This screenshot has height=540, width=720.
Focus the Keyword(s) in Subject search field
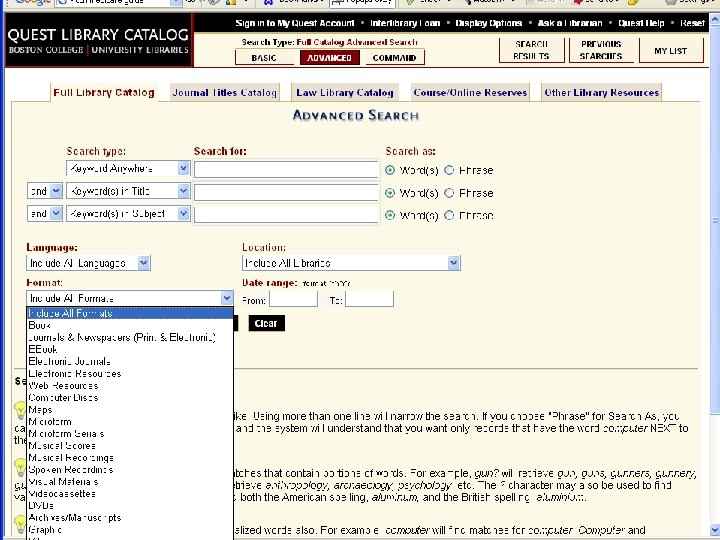click(x=286, y=214)
